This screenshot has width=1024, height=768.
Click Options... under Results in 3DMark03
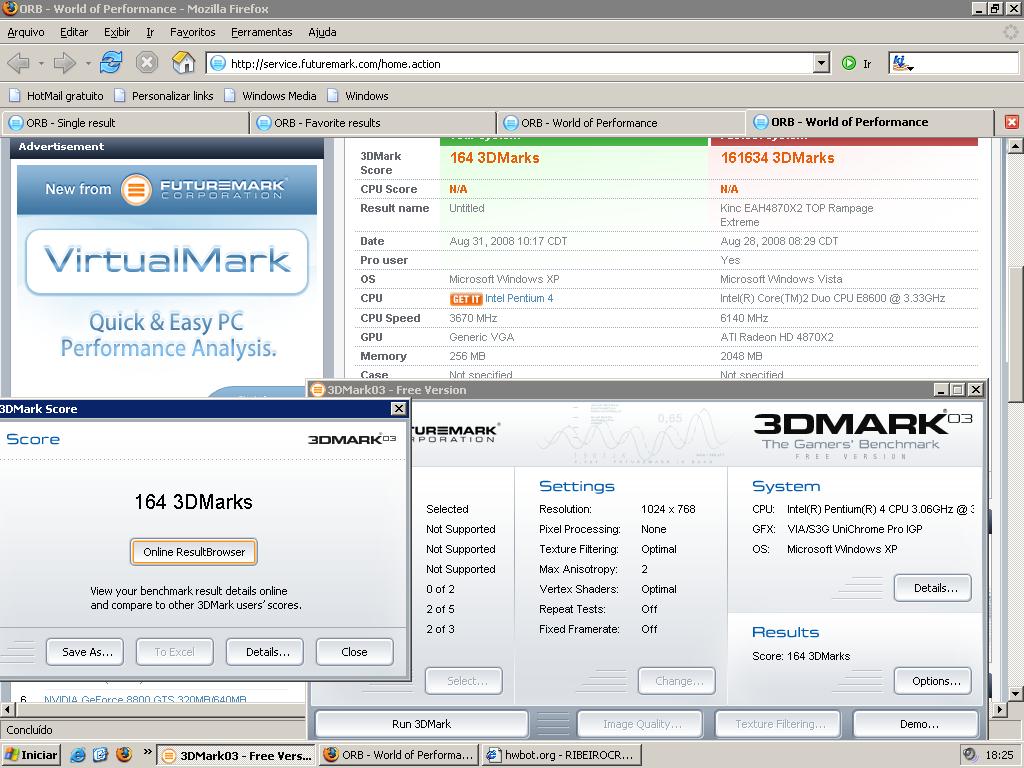pyautogui.click(x=933, y=680)
